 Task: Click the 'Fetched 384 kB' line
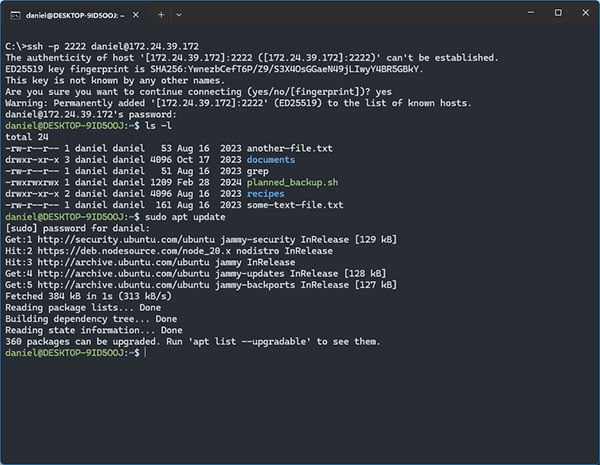click(x=88, y=296)
